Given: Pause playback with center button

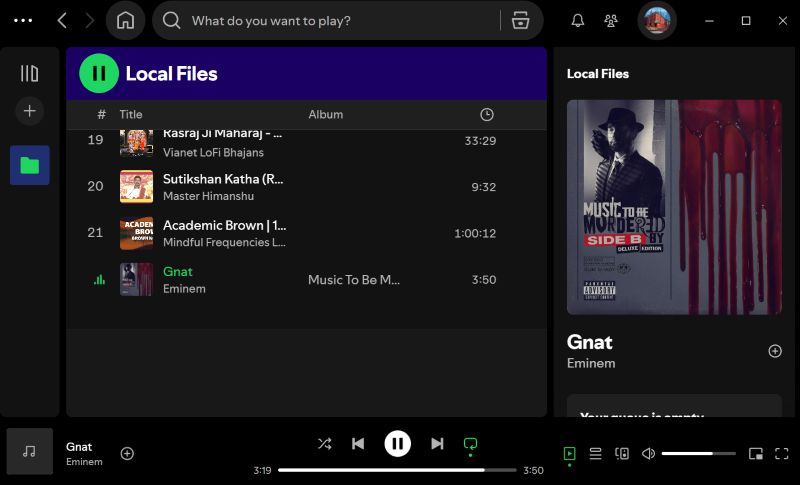Looking at the screenshot, I should [x=397, y=444].
